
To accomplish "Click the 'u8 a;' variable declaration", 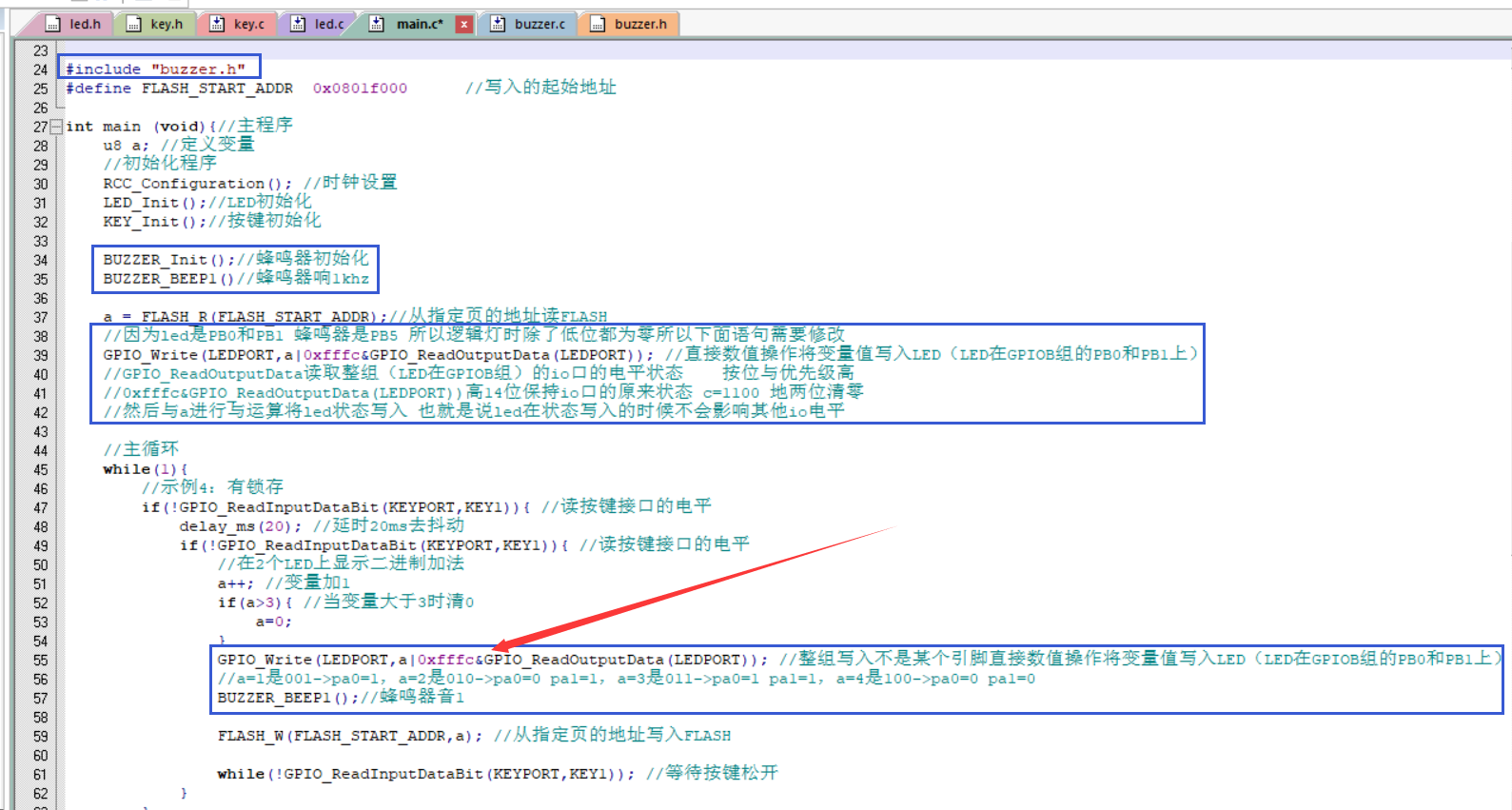I will pos(127,145).
